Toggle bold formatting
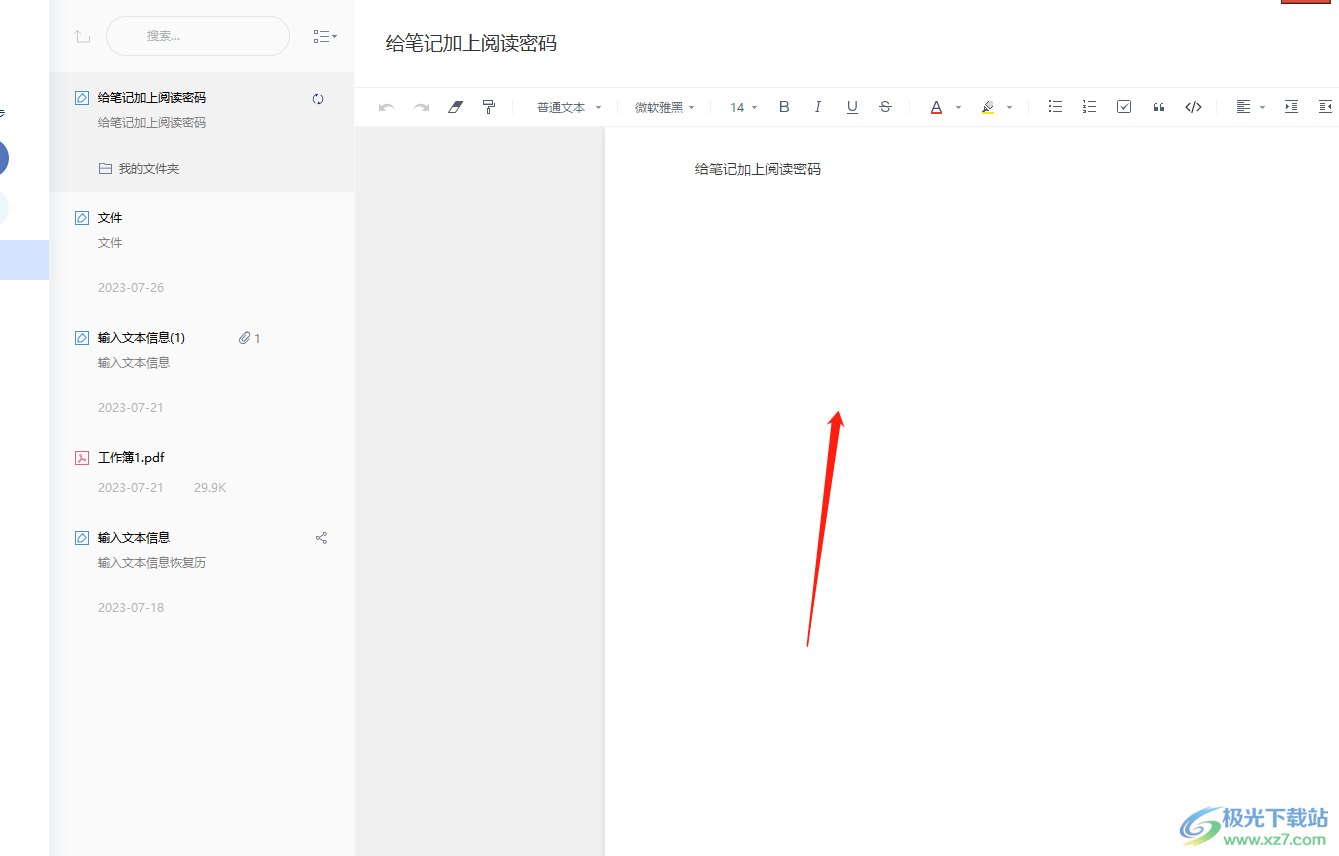Image resolution: width=1339 pixels, height=856 pixels. coord(784,107)
